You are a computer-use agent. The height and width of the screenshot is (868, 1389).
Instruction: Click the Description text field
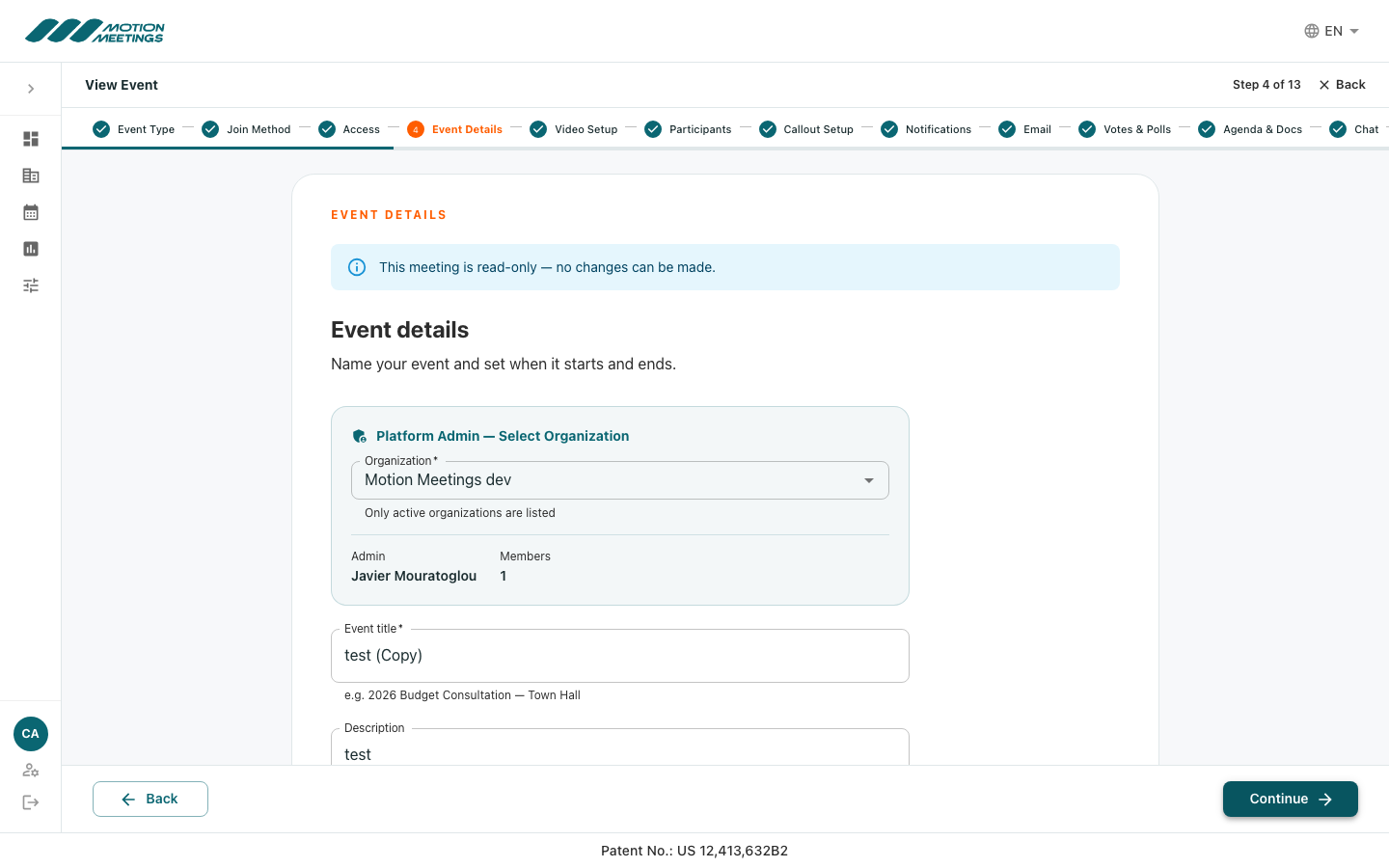coord(620,747)
